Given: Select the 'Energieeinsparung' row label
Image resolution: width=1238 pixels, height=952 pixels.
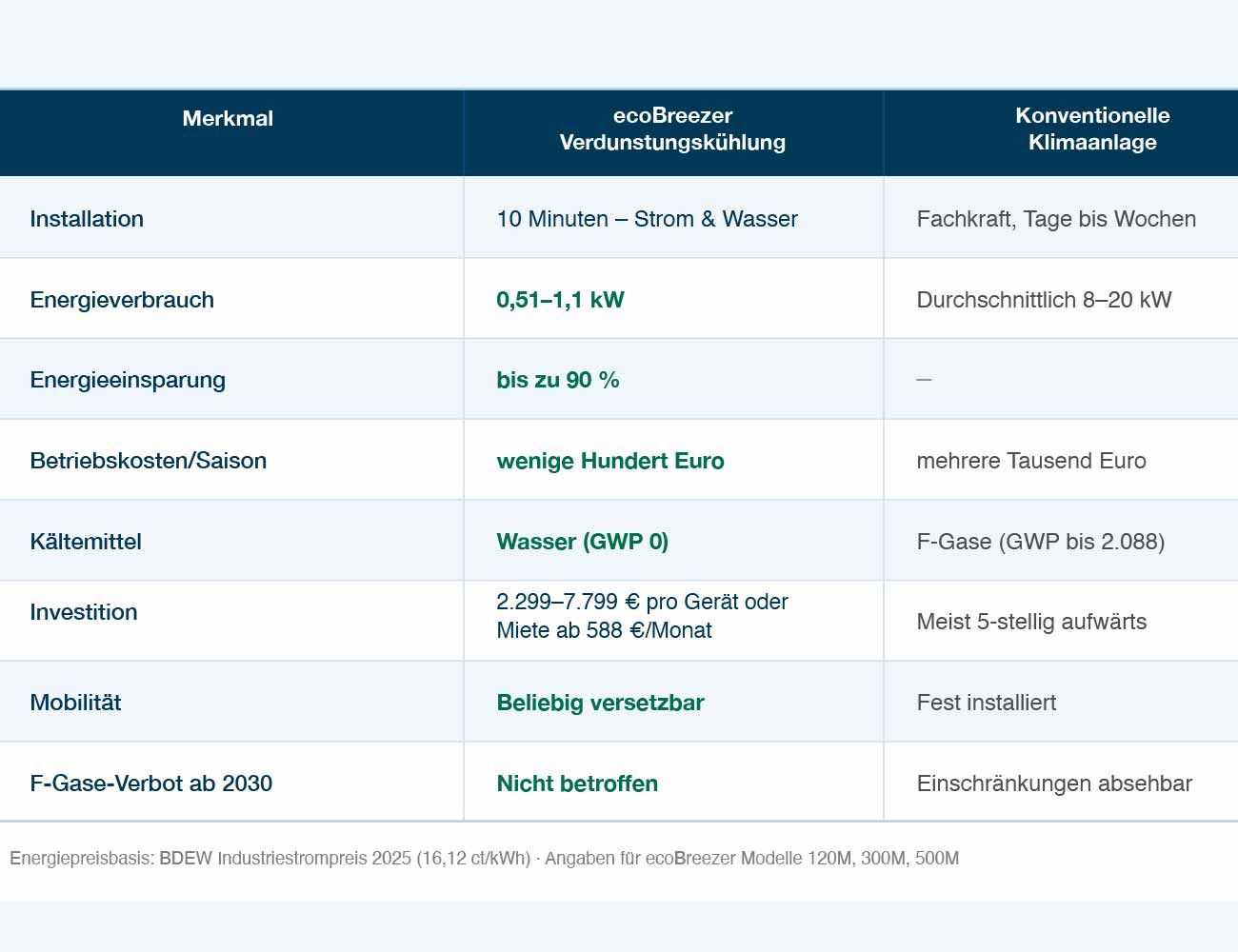Looking at the screenshot, I should point(128,380).
